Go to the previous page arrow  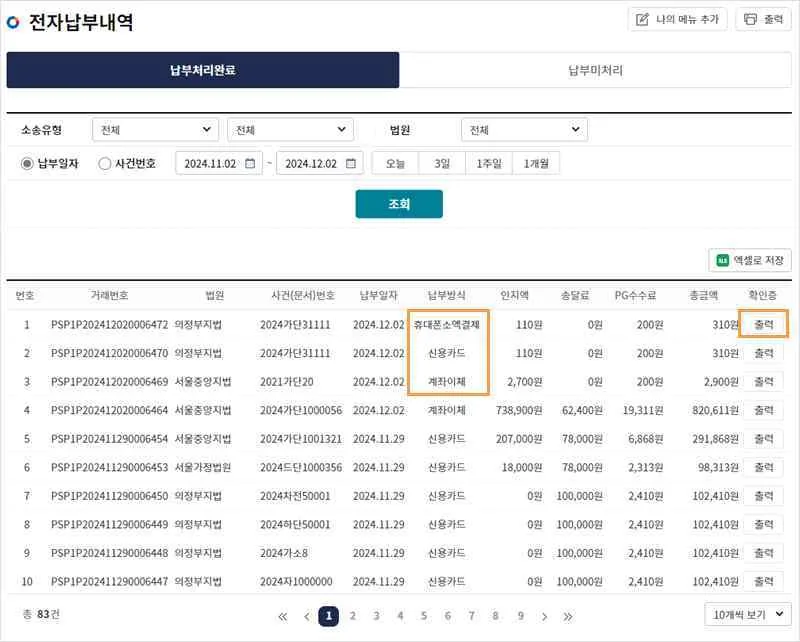(307, 616)
